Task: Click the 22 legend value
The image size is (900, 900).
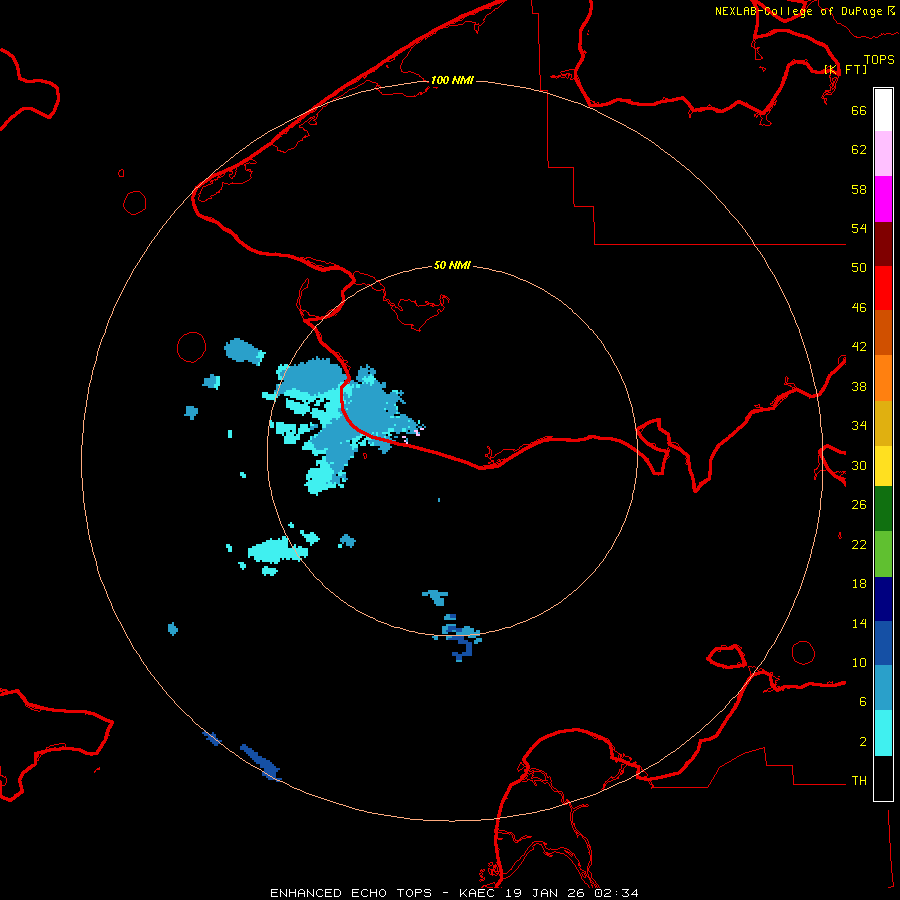Action: pyautogui.click(x=859, y=545)
